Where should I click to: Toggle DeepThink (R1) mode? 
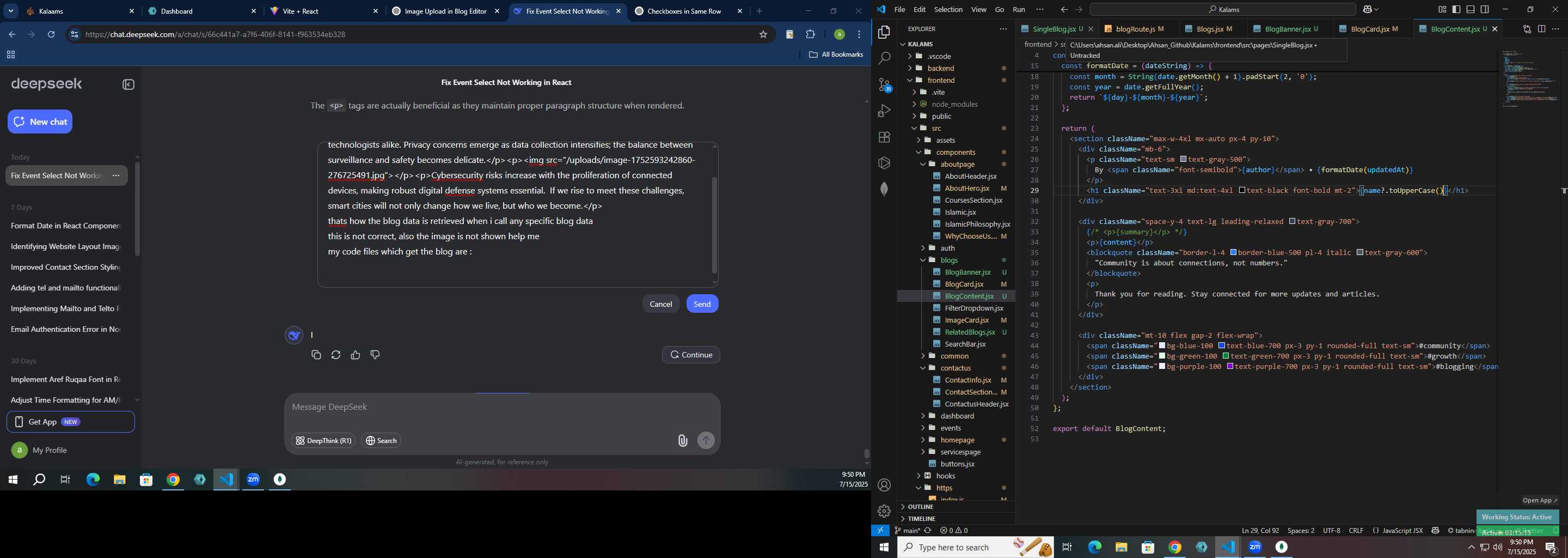(323, 441)
